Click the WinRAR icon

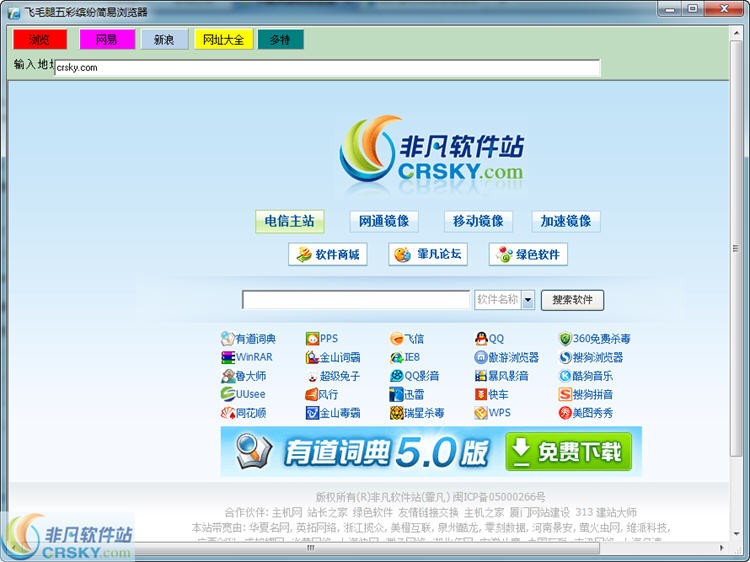(x=228, y=357)
